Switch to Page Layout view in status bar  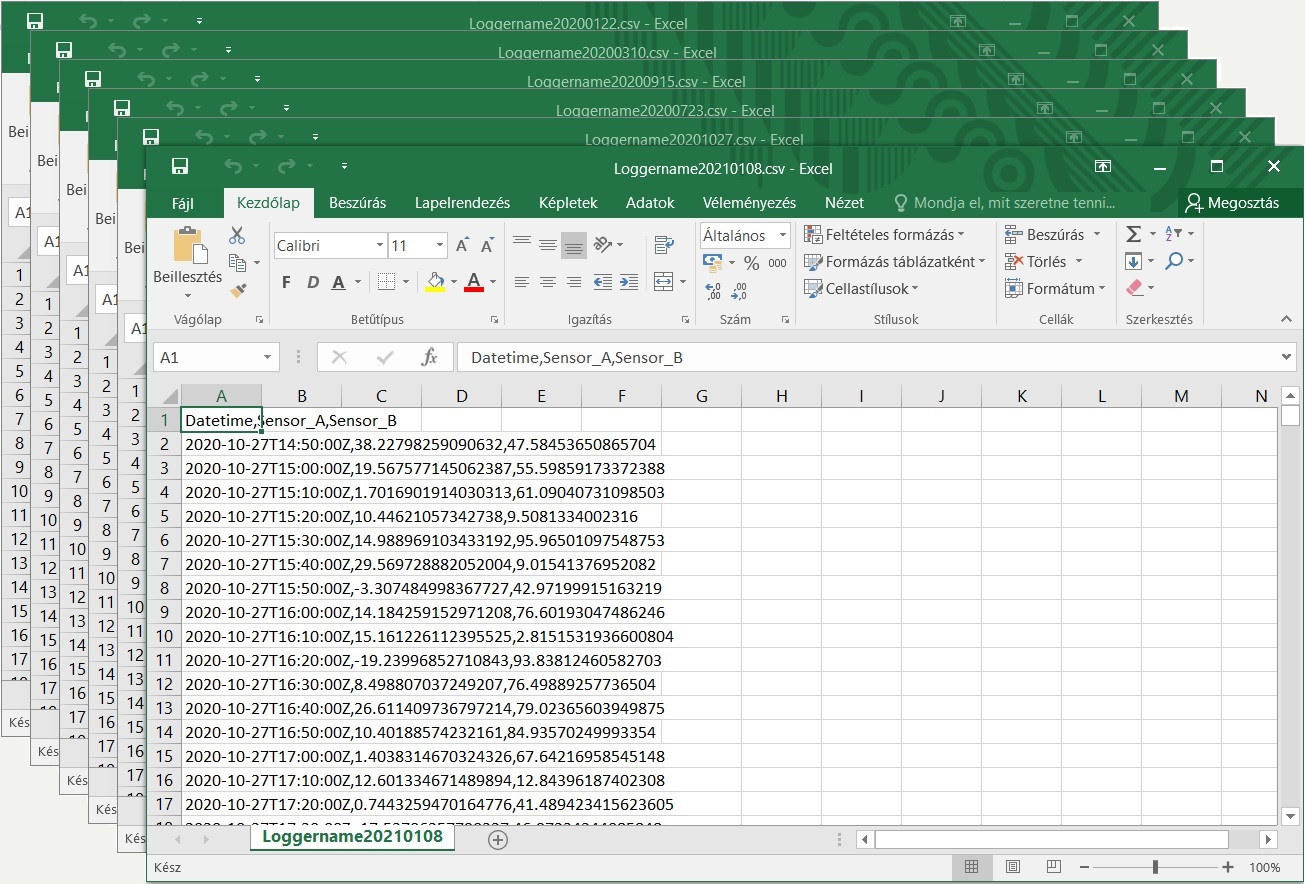click(1012, 867)
